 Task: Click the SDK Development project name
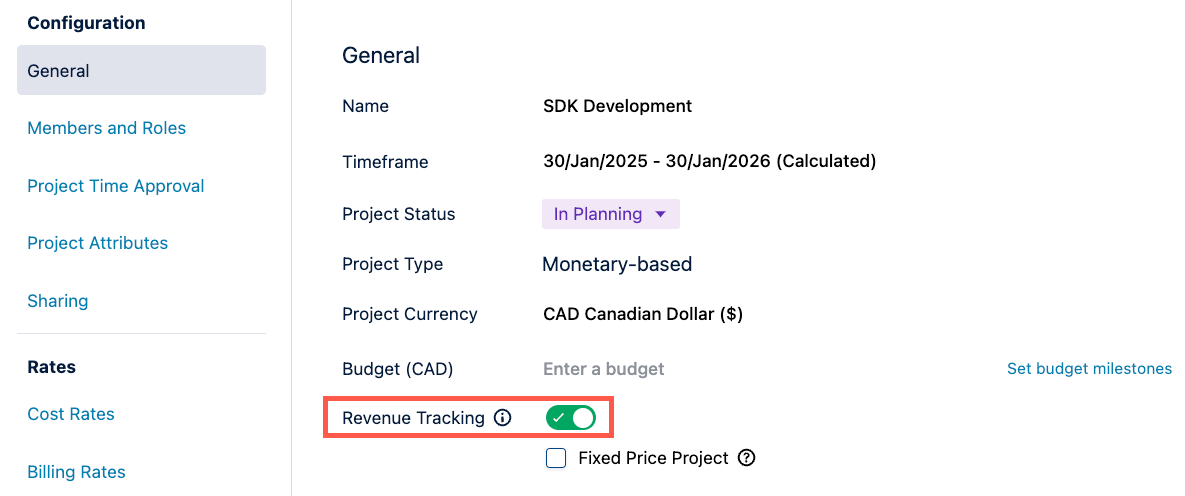617,106
